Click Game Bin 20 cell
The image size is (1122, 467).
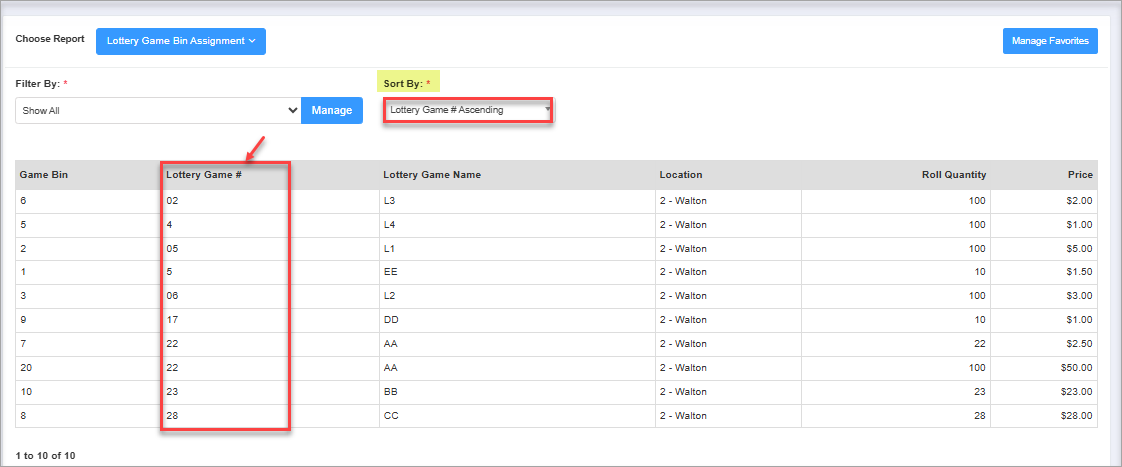pyautogui.click(x=26, y=368)
